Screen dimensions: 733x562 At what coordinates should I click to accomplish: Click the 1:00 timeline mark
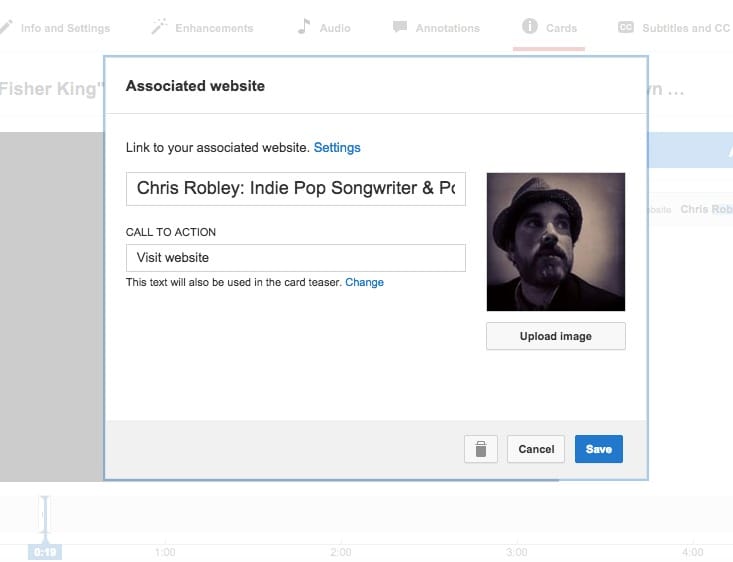tap(165, 552)
